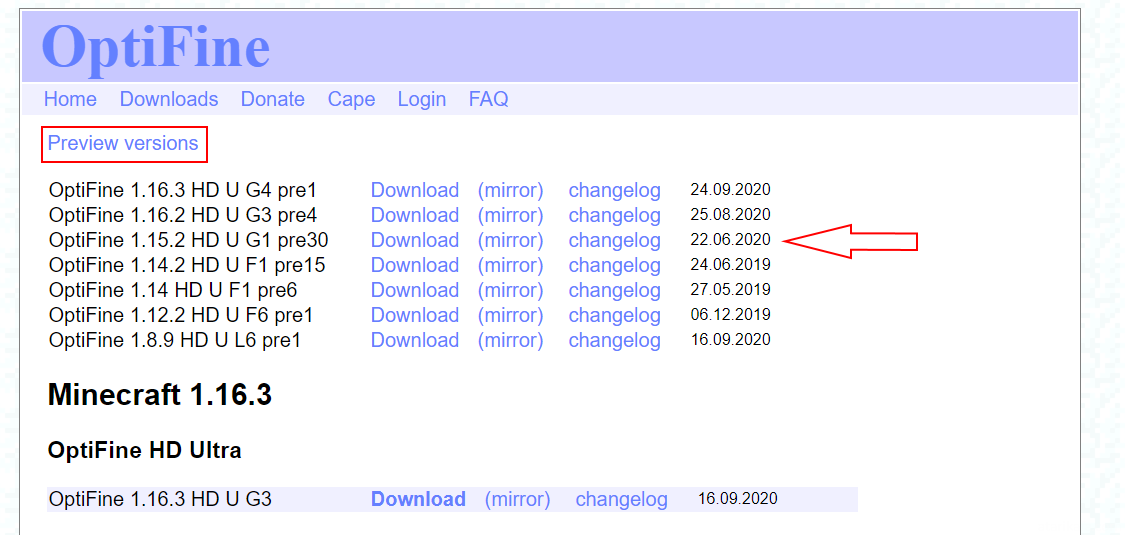This screenshot has height=535, width=1125.
Task: Download OptiFine 1.16.3 HD U G4 pre1
Action: 415,190
